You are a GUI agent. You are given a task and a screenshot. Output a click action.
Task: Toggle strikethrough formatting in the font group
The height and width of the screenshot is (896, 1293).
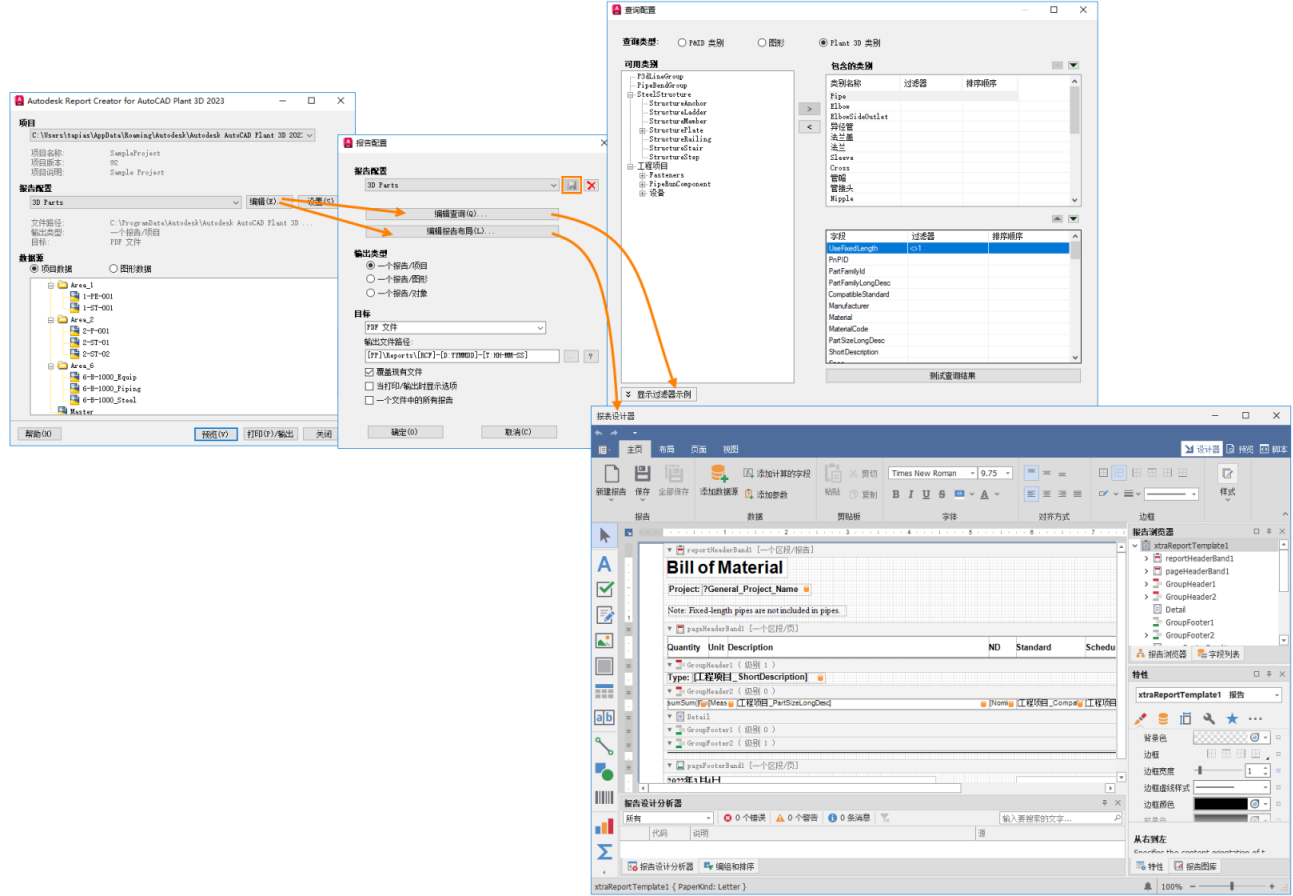click(x=941, y=494)
